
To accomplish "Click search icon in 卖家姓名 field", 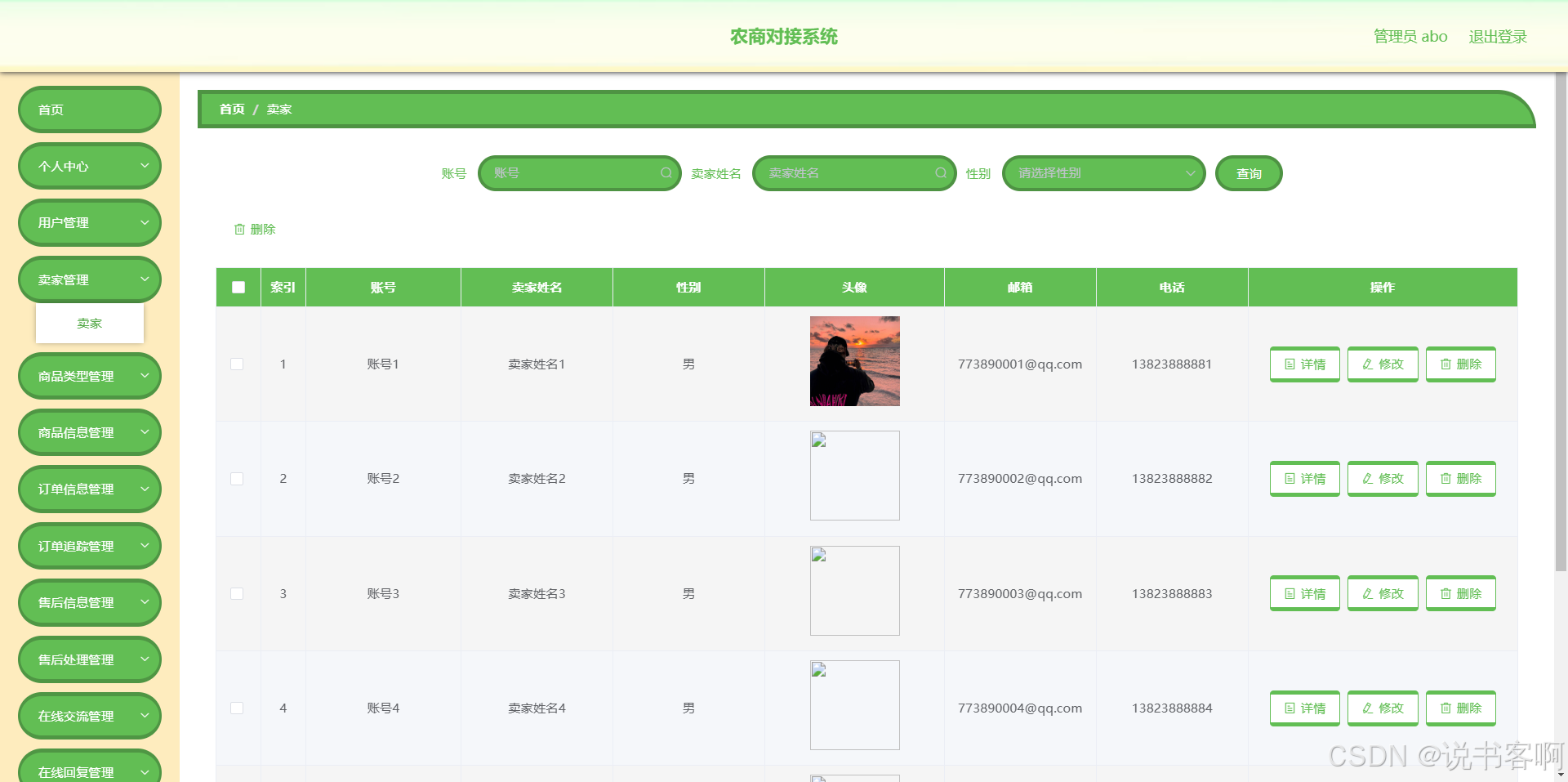I will [941, 173].
